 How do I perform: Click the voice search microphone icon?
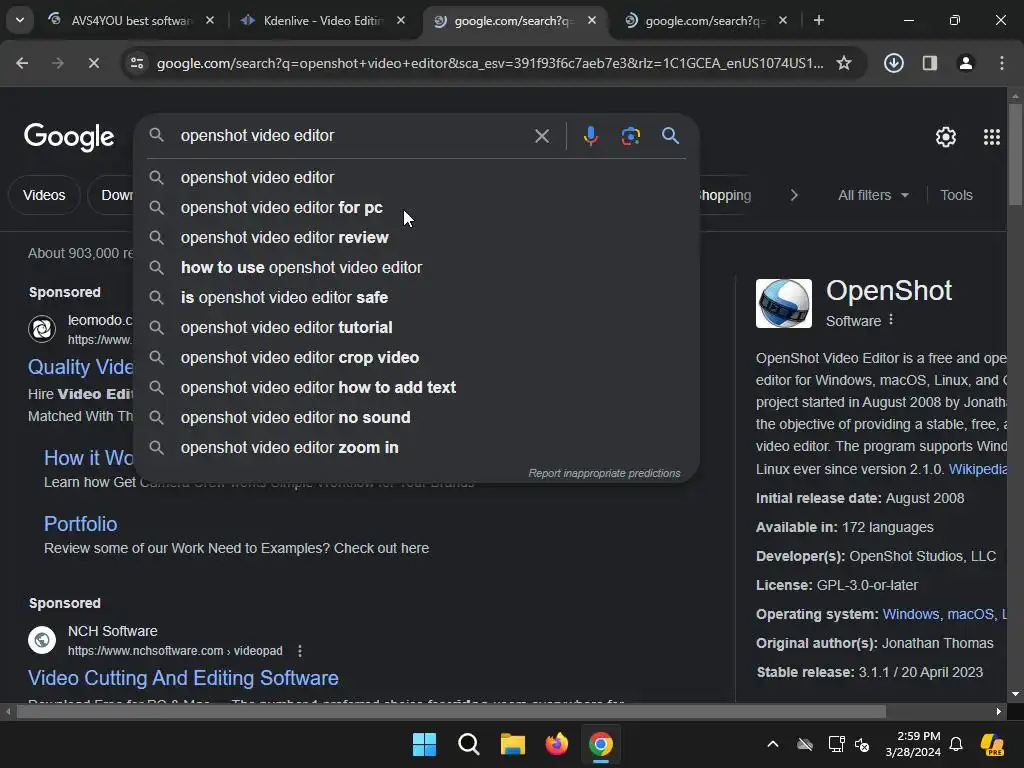pyautogui.click(x=590, y=136)
